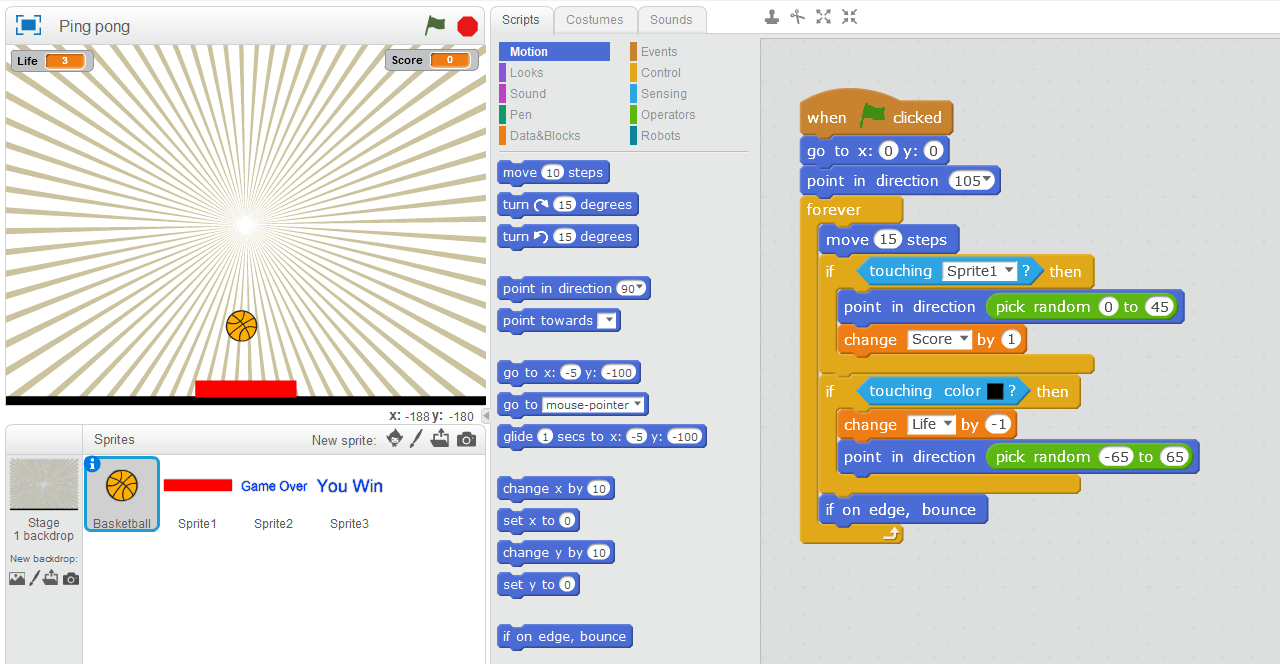Switch to the Costumes tab
This screenshot has width=1280, height=664.
[595, 19]
